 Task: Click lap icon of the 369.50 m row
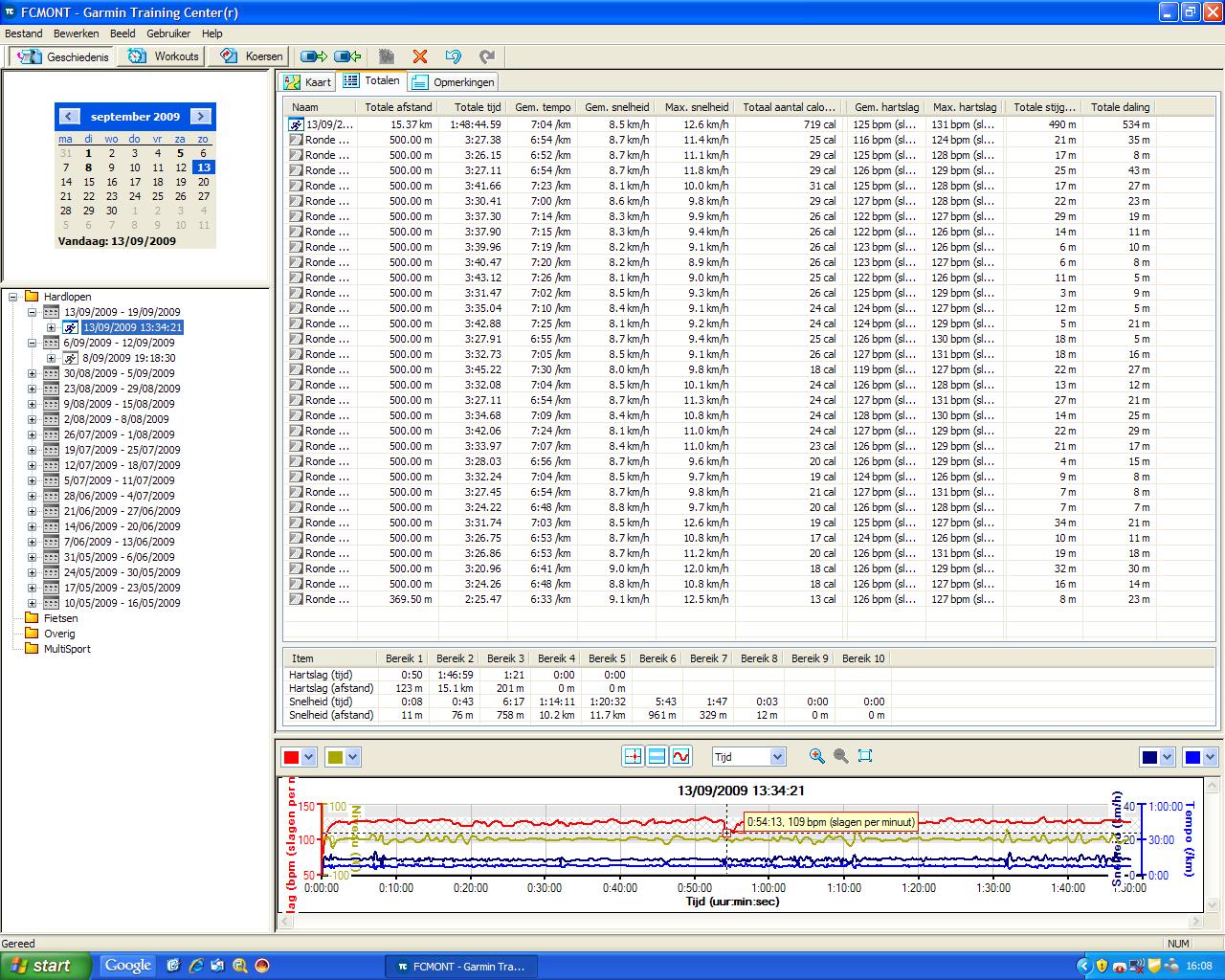(x=297, y=599)
